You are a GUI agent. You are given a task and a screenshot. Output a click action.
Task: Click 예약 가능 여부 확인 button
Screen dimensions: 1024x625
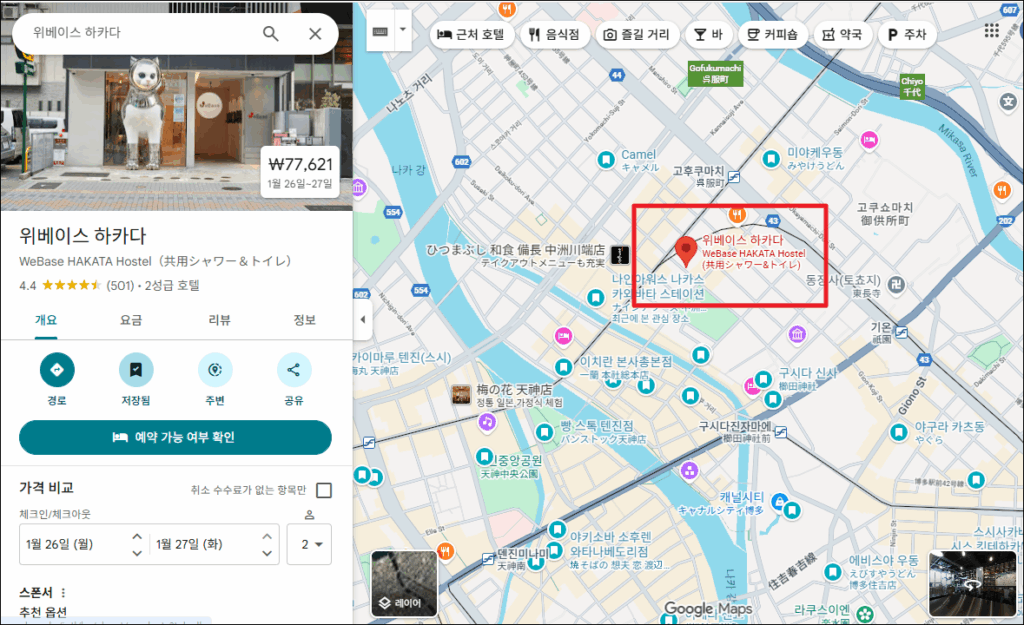(x=175, y=437)
